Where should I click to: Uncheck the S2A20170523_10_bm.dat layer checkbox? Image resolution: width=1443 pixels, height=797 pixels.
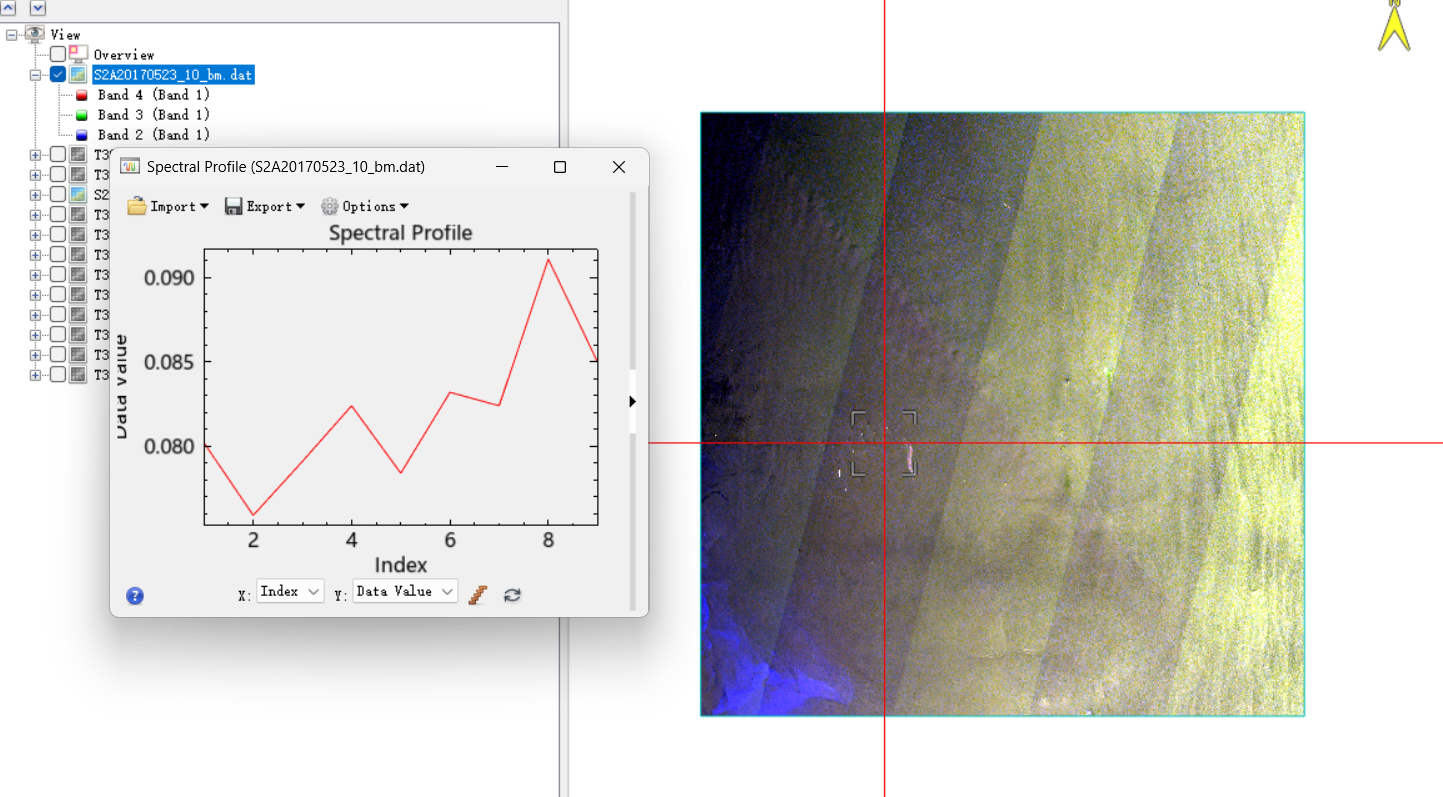click(58, 74)
